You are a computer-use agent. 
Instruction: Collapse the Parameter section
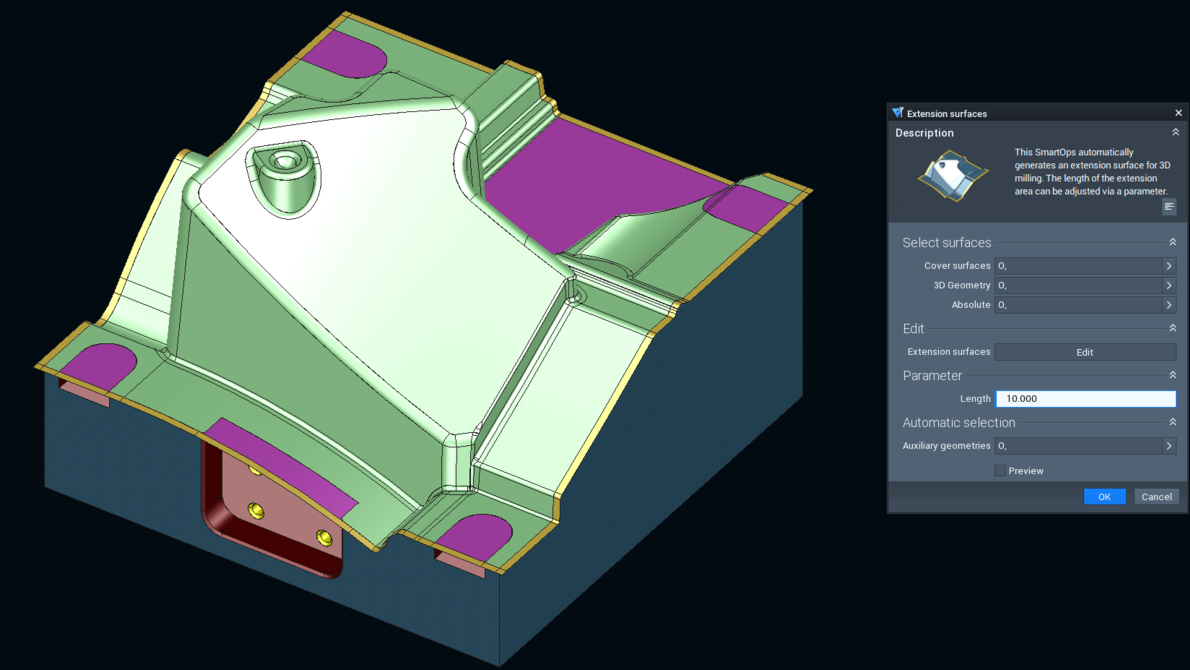(x=1173, y=374)
